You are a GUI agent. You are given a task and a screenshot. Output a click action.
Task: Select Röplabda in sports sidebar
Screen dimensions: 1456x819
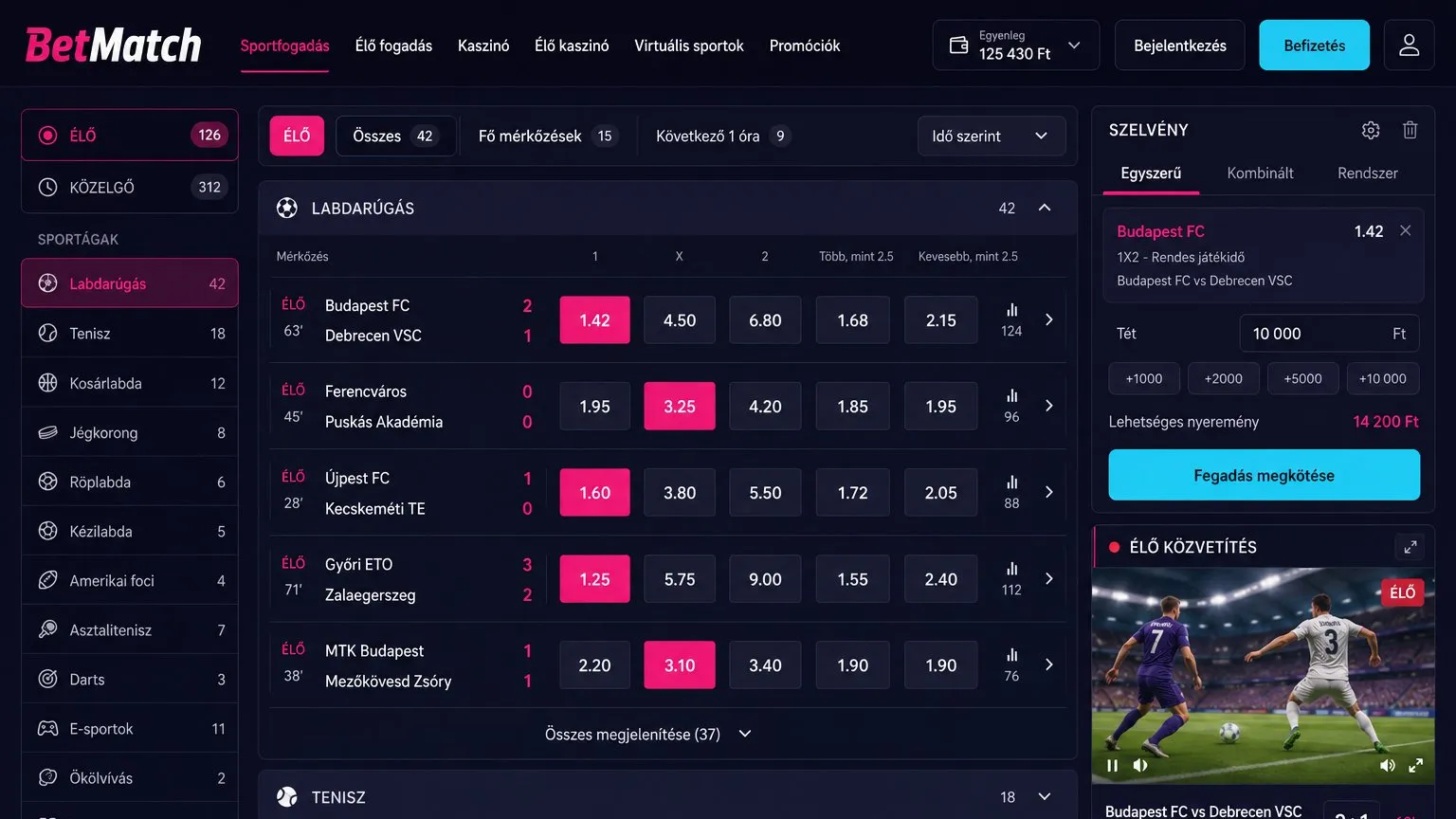pos(130,482)
